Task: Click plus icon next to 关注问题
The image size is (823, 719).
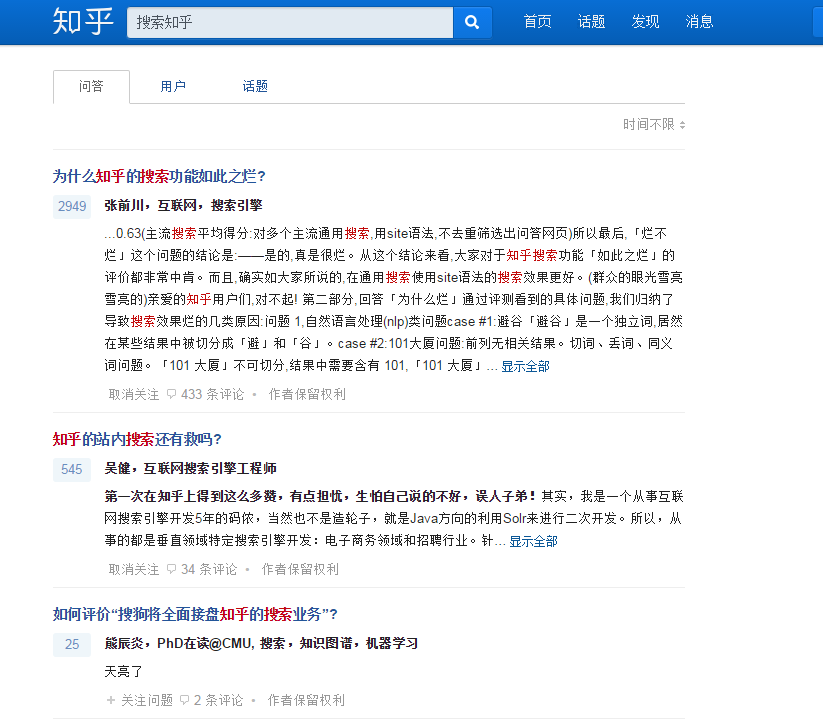Action: [111, 700]
